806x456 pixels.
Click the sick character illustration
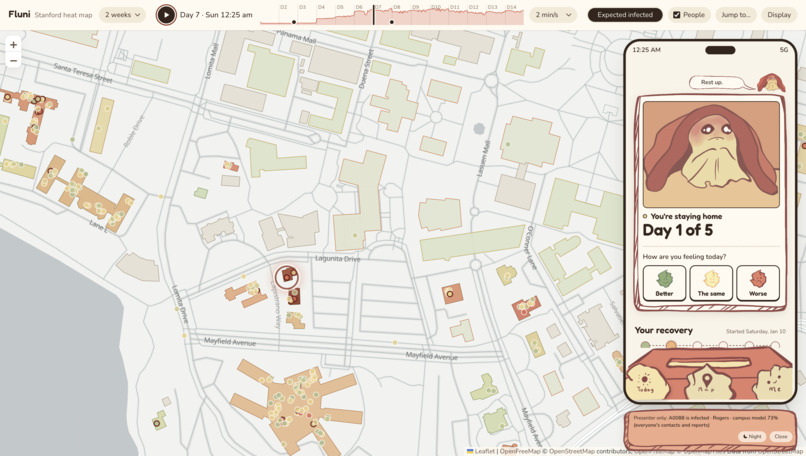(711, 154)
